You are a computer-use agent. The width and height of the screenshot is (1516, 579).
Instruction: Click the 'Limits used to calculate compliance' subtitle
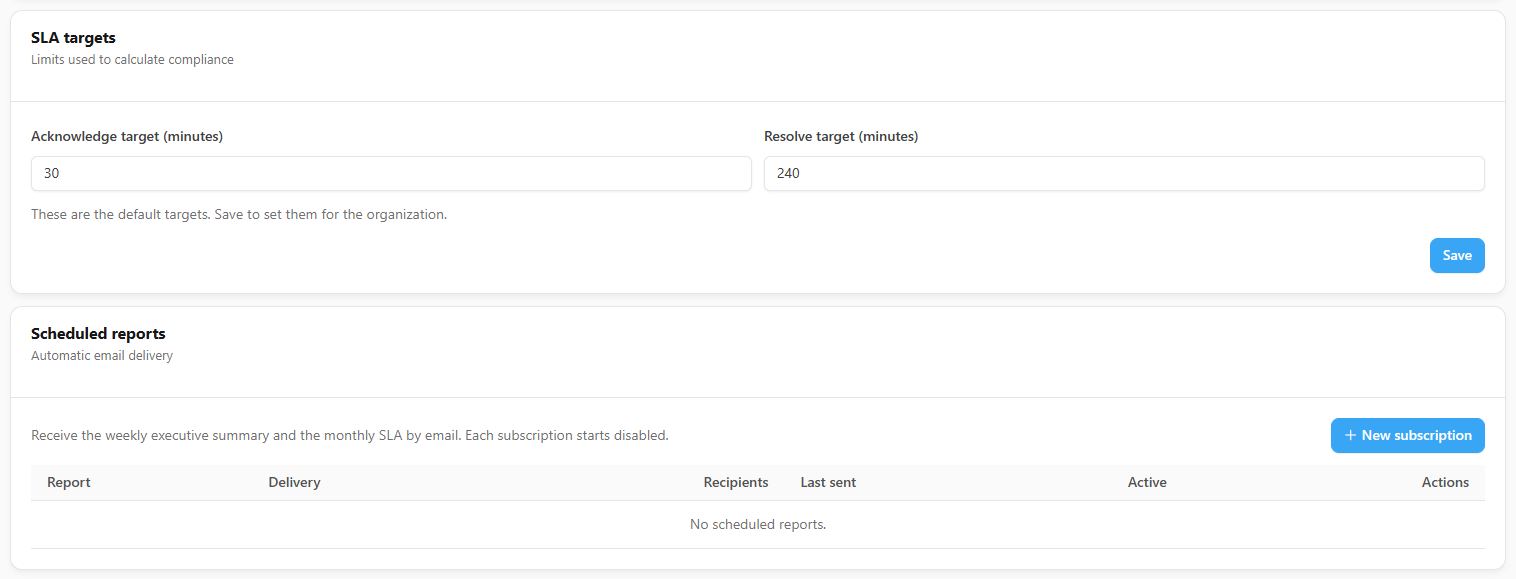[x=132, y=59]
